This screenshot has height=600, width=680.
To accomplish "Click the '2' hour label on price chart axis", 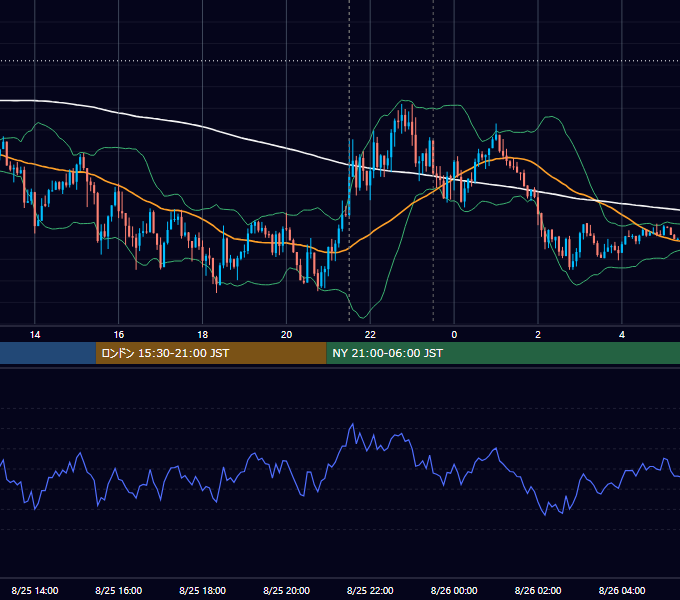I will [538, 335].
